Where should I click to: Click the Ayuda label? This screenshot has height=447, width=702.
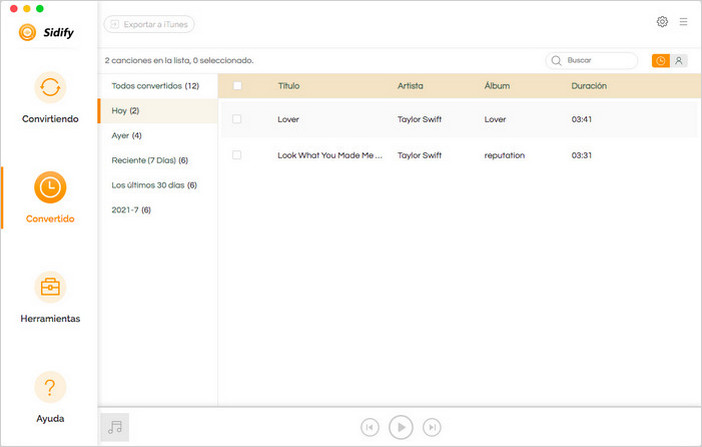pyautogui.click(x=50, y=419)
